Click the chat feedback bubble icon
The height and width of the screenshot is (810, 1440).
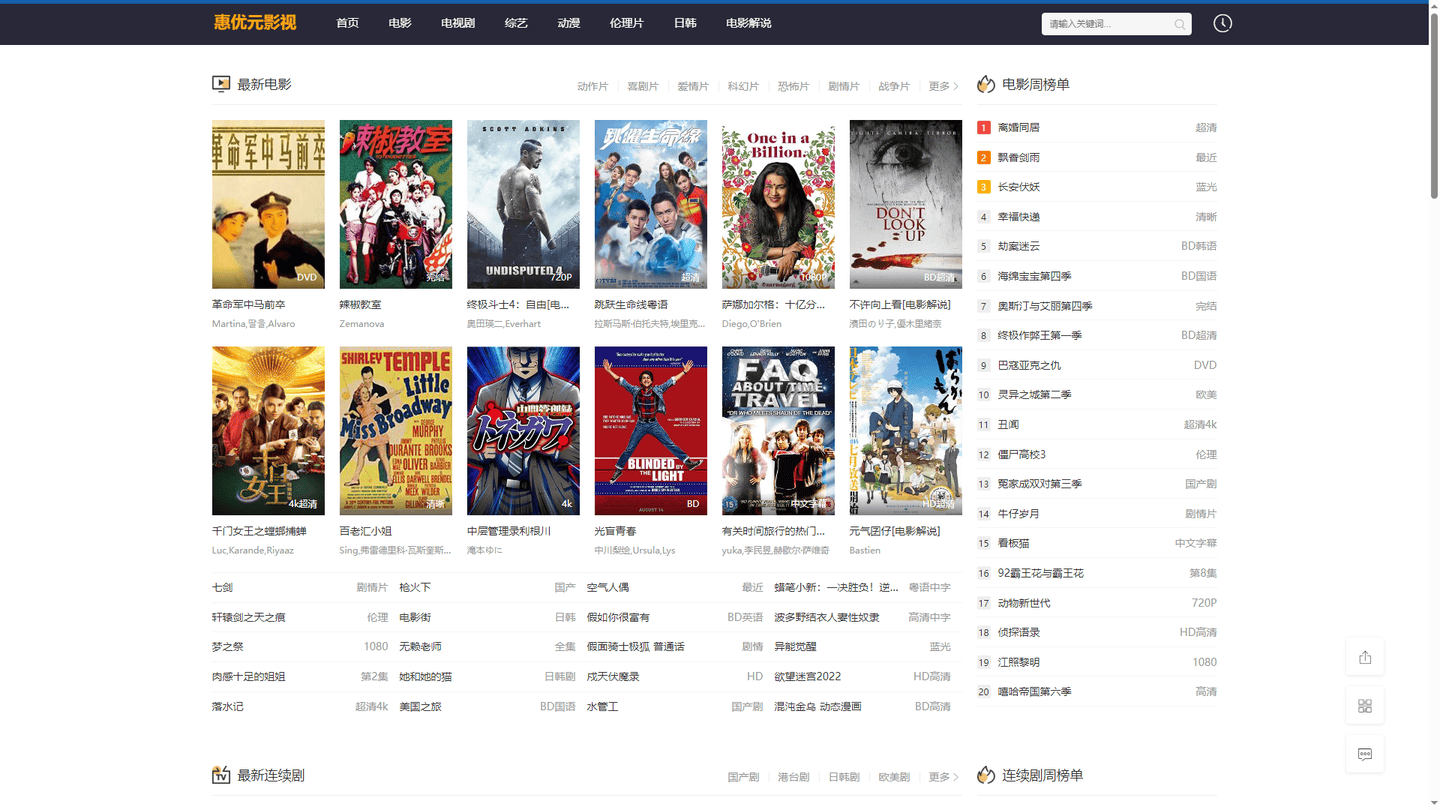(x=1365, y=754)
